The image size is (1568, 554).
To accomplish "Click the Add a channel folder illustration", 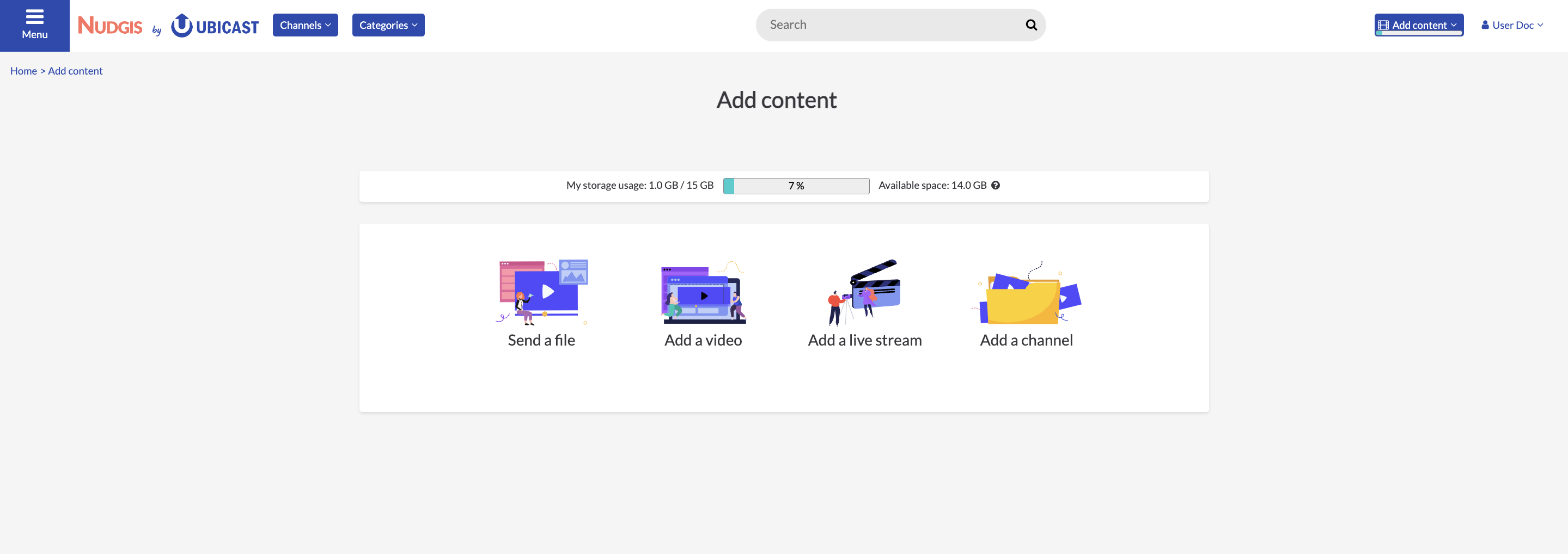I will [x=1026, y=292].
